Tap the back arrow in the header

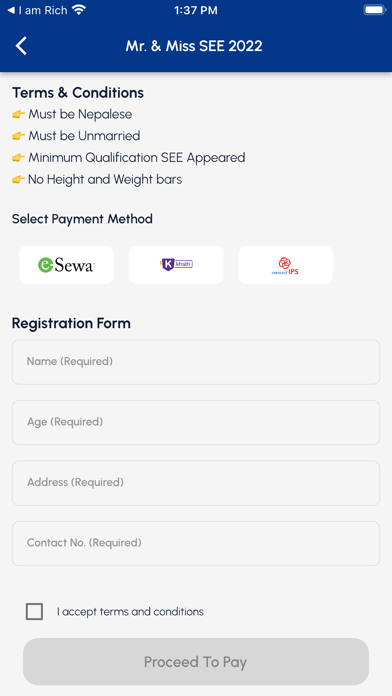pos(21,46)
